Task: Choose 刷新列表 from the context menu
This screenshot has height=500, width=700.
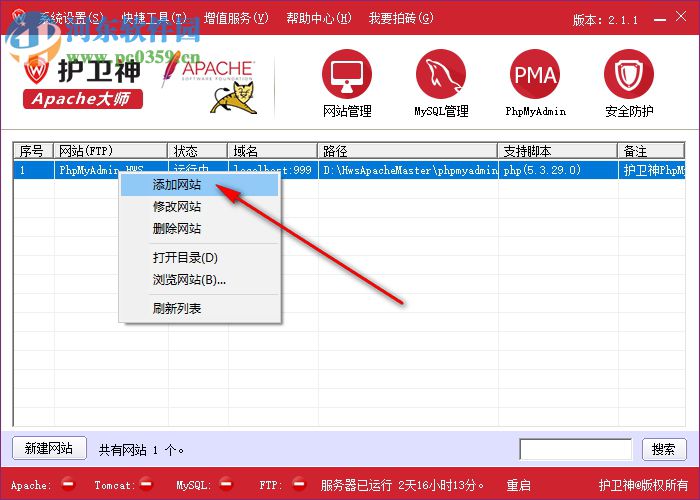Action: pos(200,308)
